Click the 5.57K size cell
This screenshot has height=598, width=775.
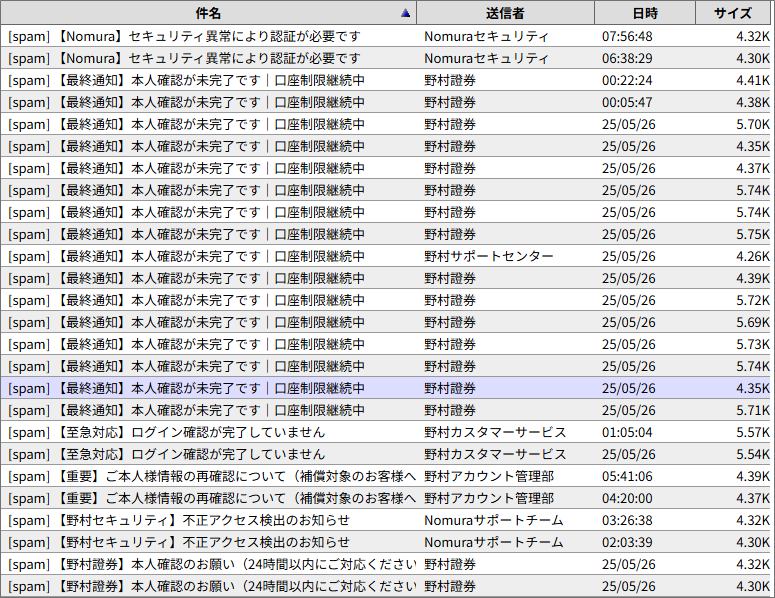coord(753,432)
